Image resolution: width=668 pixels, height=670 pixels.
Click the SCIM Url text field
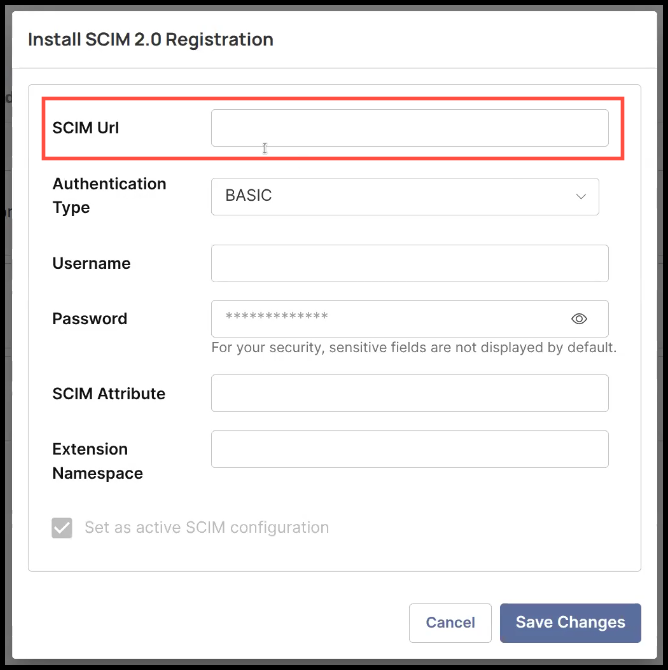click(x=409, y=128)
